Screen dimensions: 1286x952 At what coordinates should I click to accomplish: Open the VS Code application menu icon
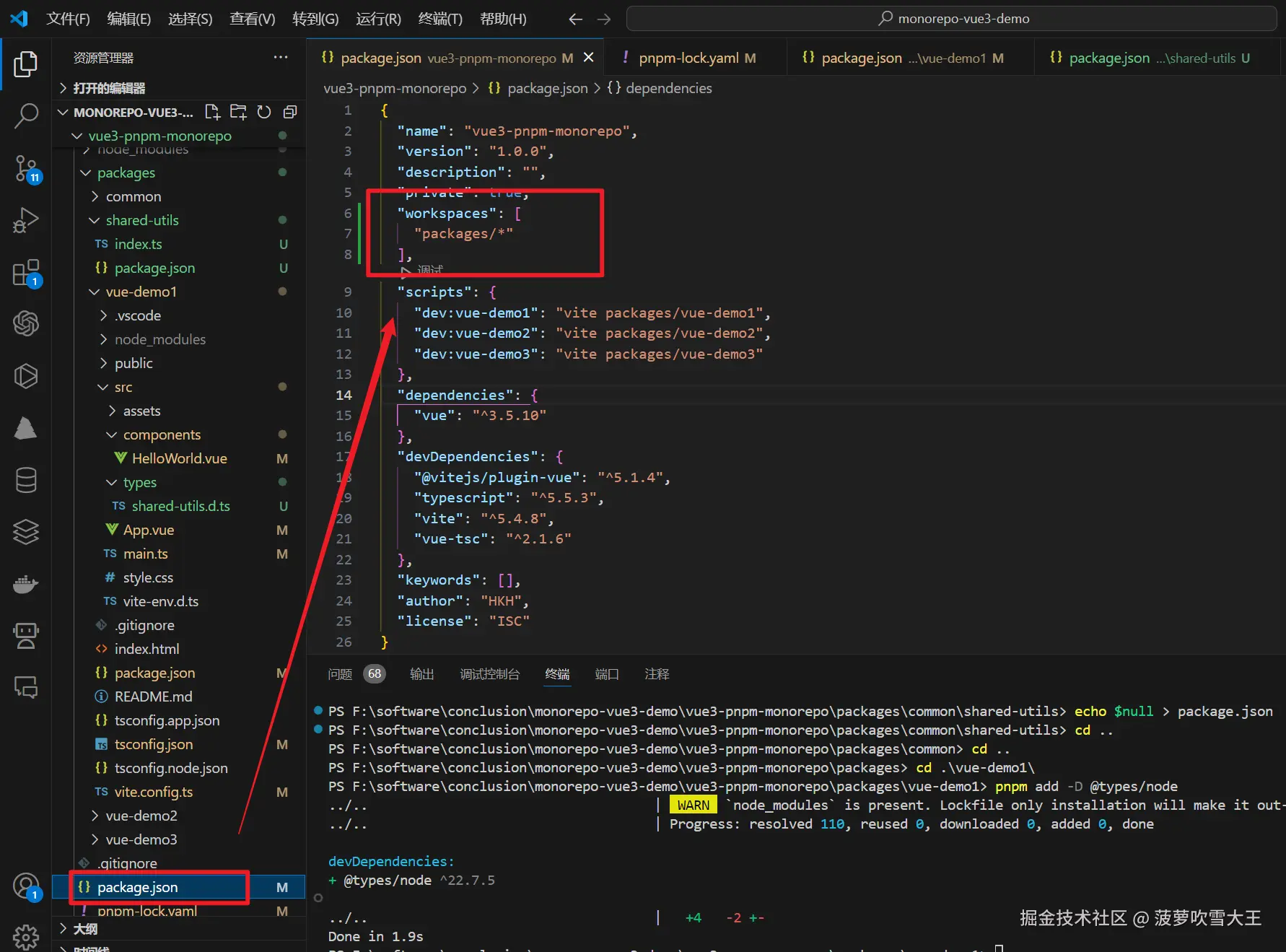click(x=19, y=19)
